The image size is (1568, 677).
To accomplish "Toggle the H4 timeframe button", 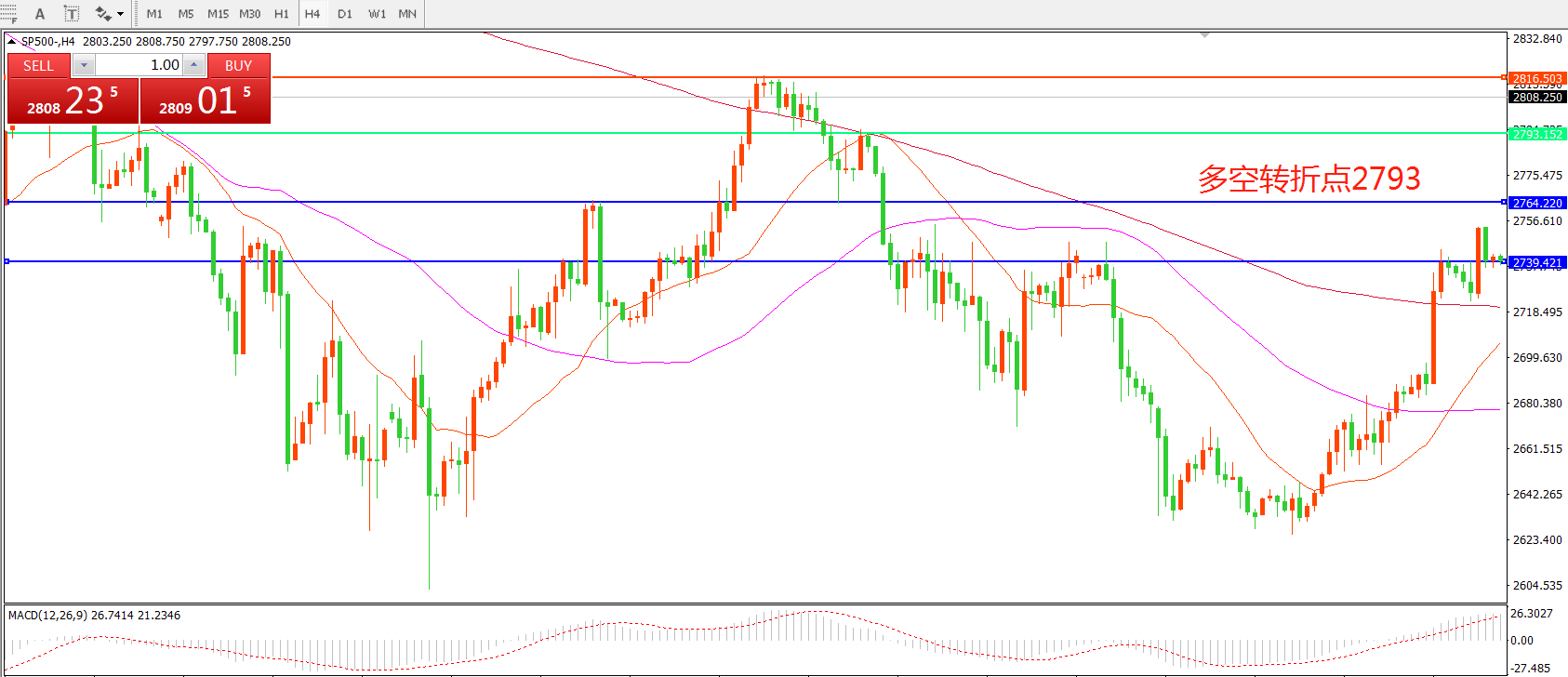I will [312, 14].
